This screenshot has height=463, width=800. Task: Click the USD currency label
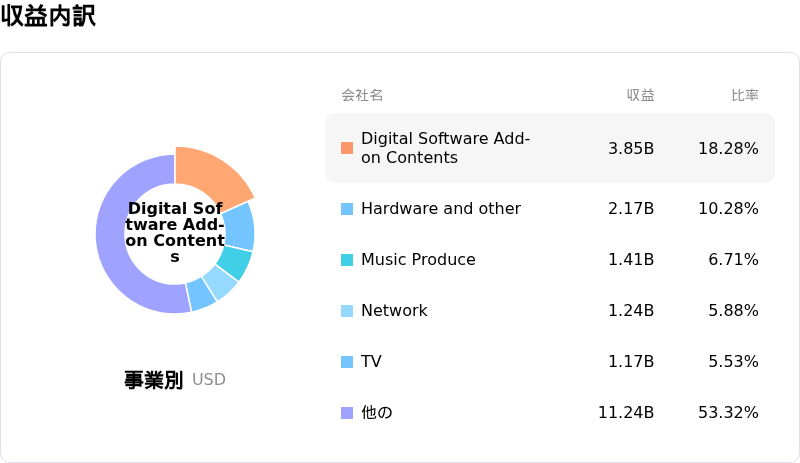pos(209,380)
